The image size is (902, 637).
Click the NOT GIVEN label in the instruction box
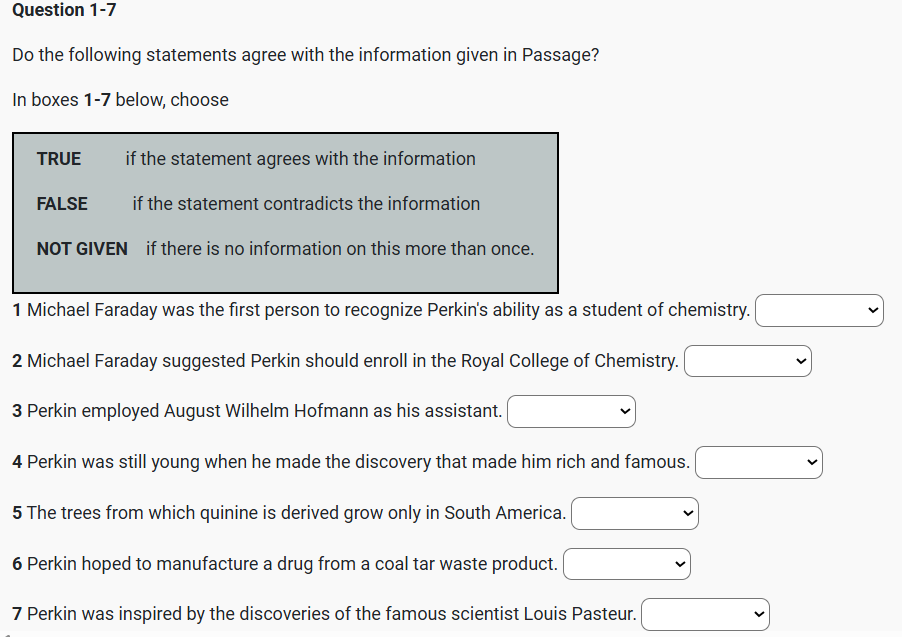82,249
